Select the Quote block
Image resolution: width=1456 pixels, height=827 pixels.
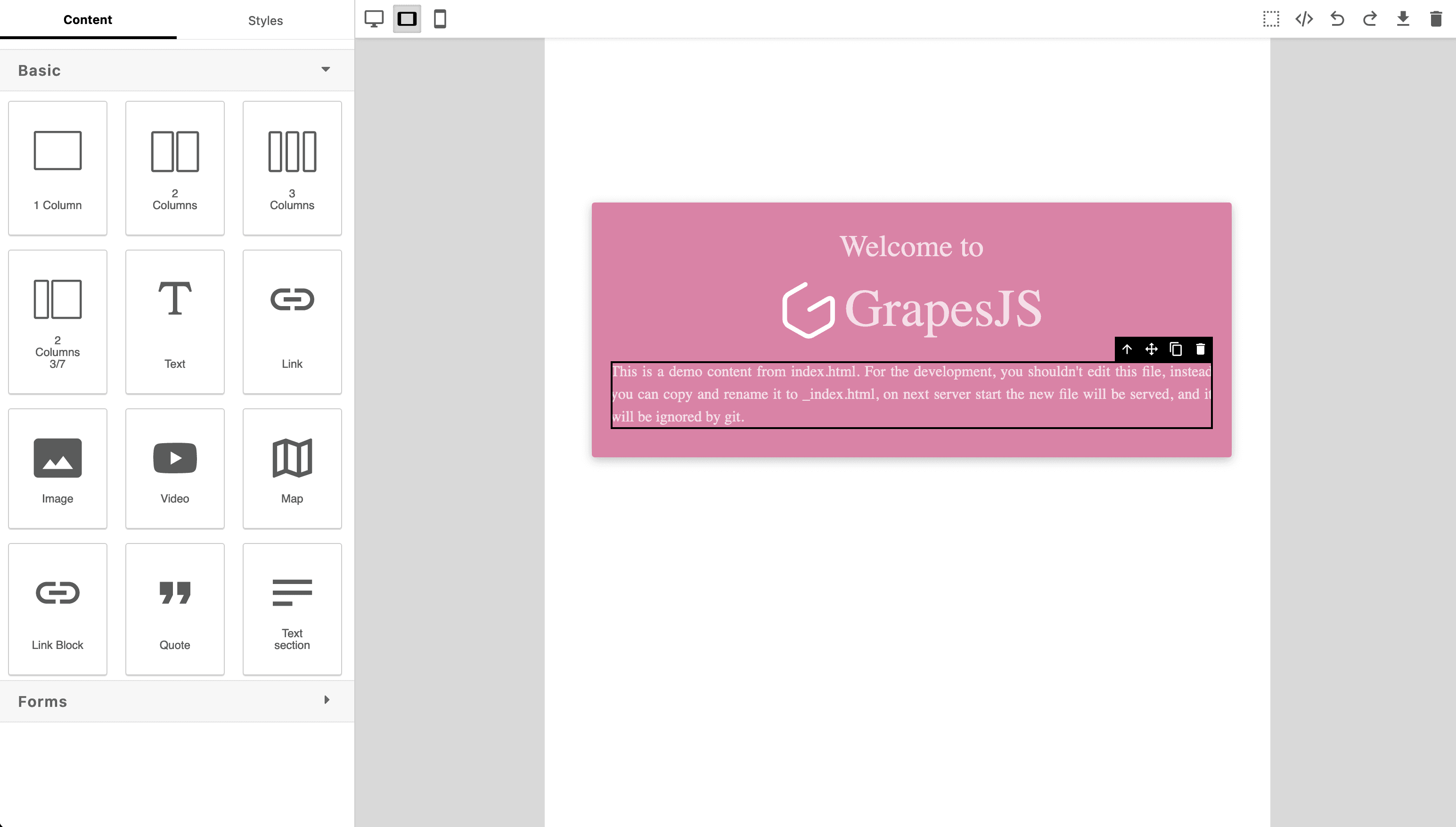pos(174,609)
